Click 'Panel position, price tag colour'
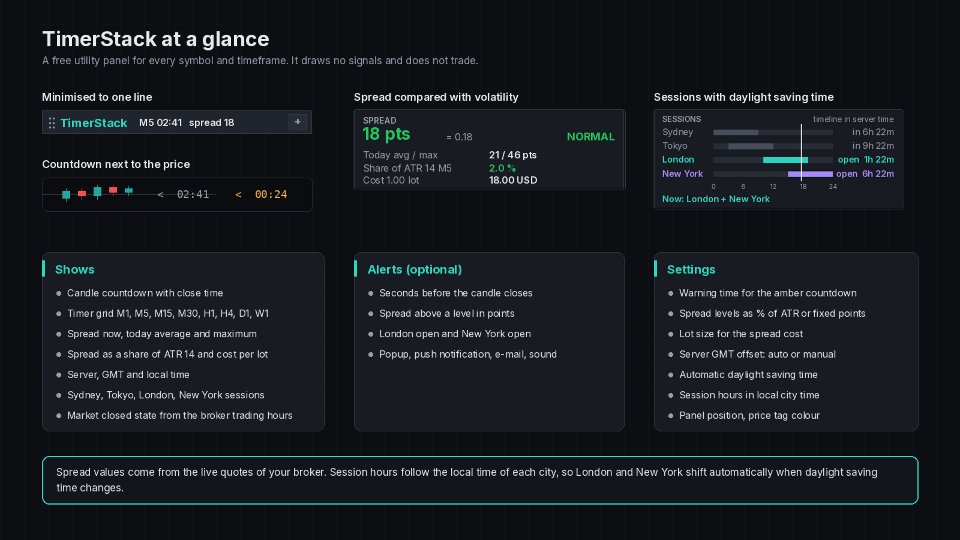 click(x=749, y=415)
